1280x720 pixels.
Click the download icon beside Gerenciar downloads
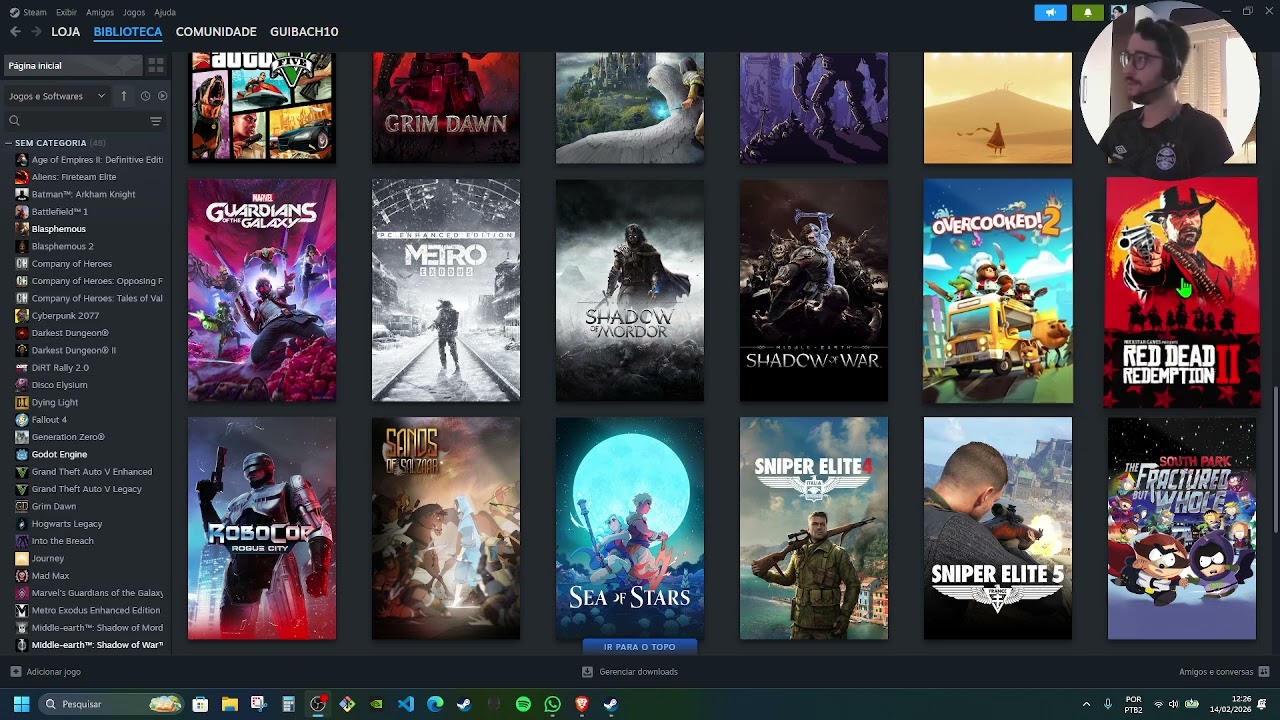(587, 672)
